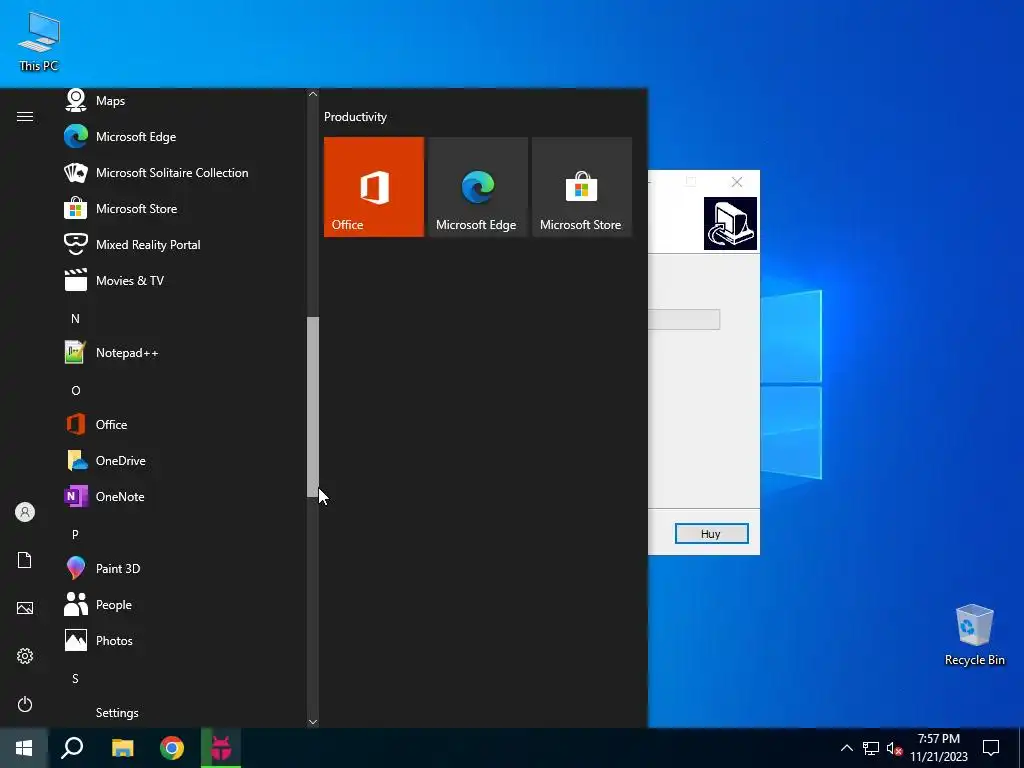Jump to letter N section header

click(75, 319)
